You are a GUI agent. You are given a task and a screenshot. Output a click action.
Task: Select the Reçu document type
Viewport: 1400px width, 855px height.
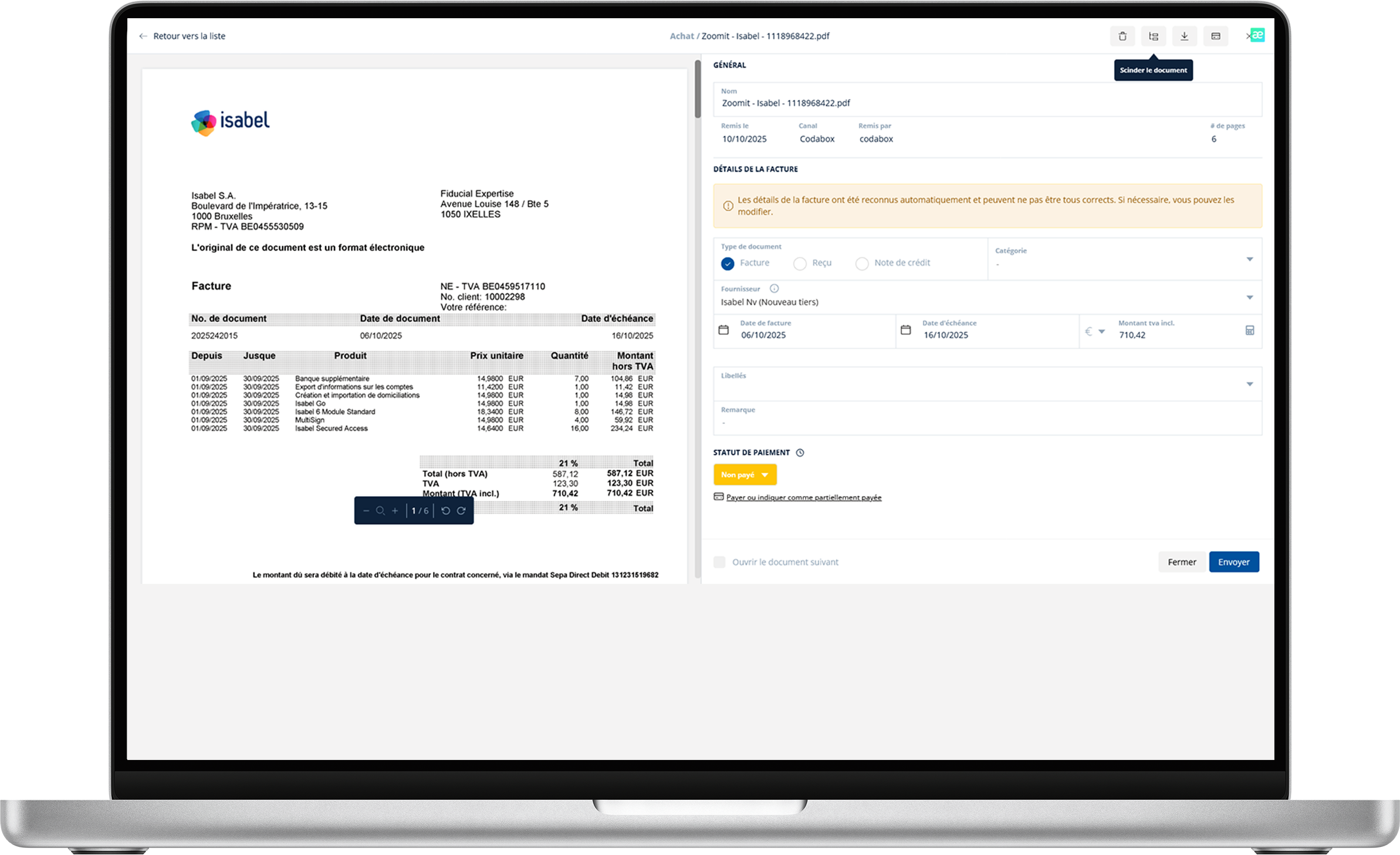click(x=800, y=264)
